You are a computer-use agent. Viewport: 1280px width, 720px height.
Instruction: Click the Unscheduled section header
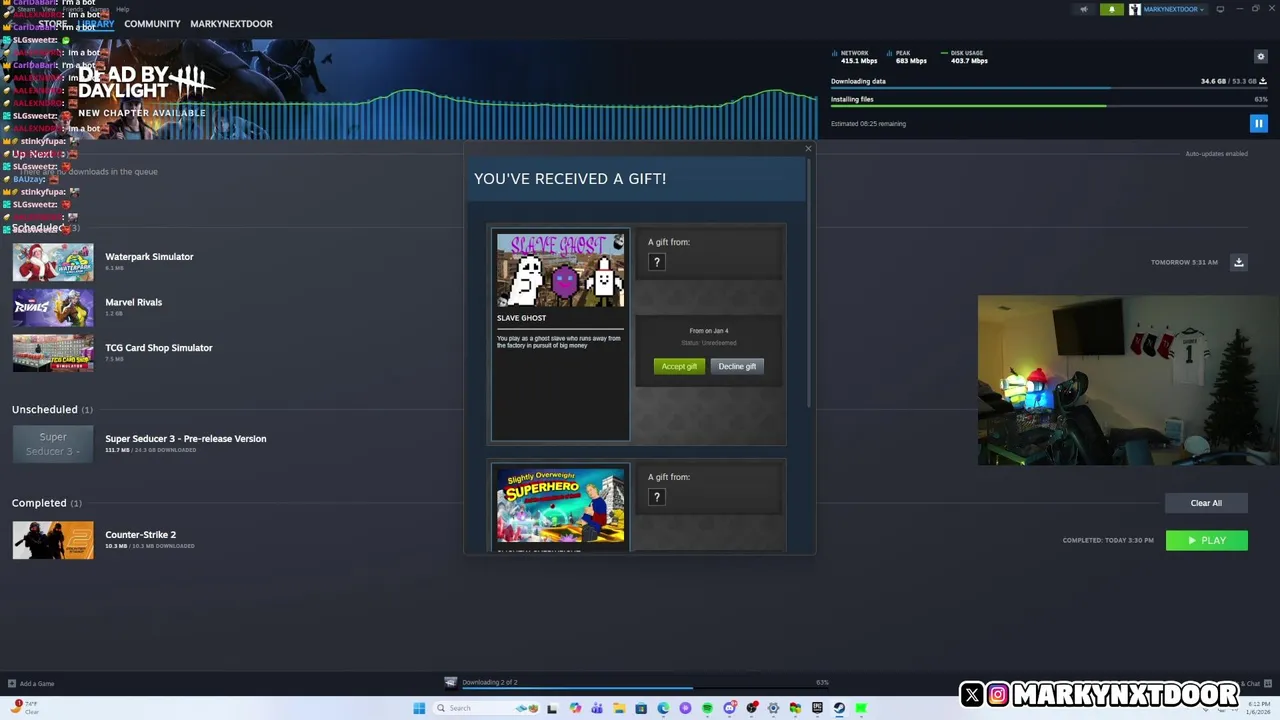click(52, 409)
